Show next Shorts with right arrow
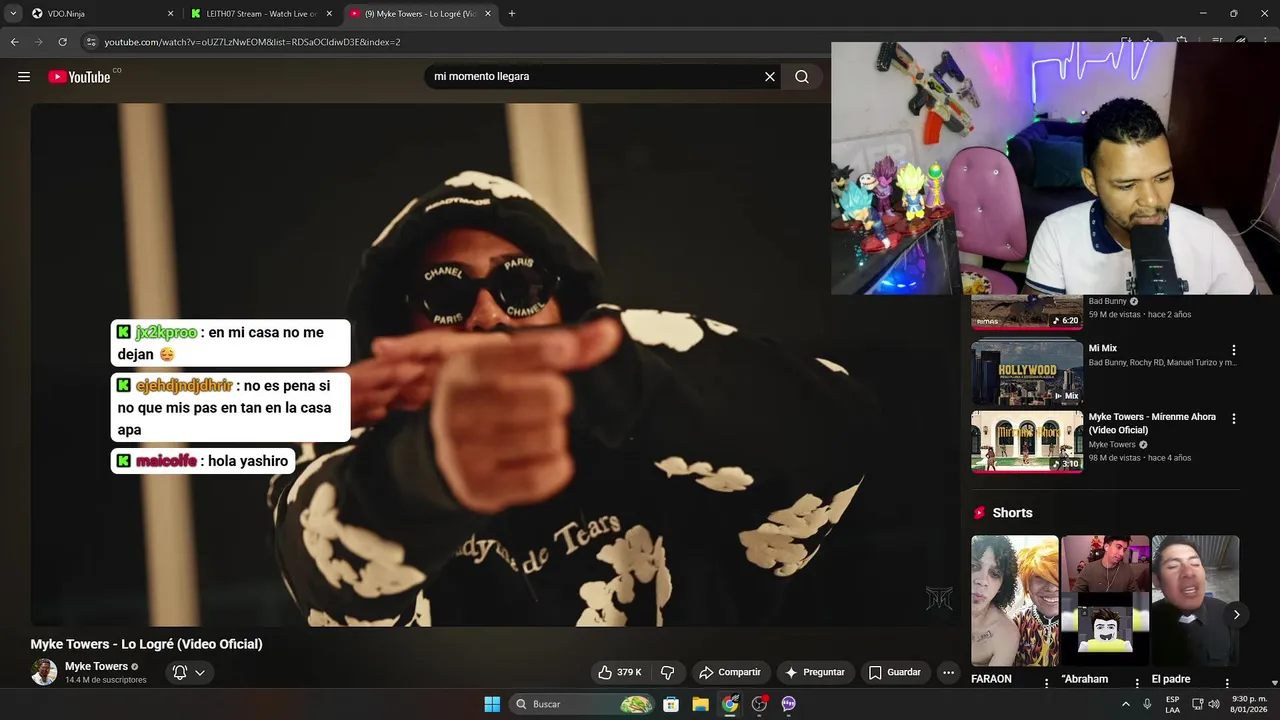This screenshot has height=720, width=1280. (x=1237, y=615)
